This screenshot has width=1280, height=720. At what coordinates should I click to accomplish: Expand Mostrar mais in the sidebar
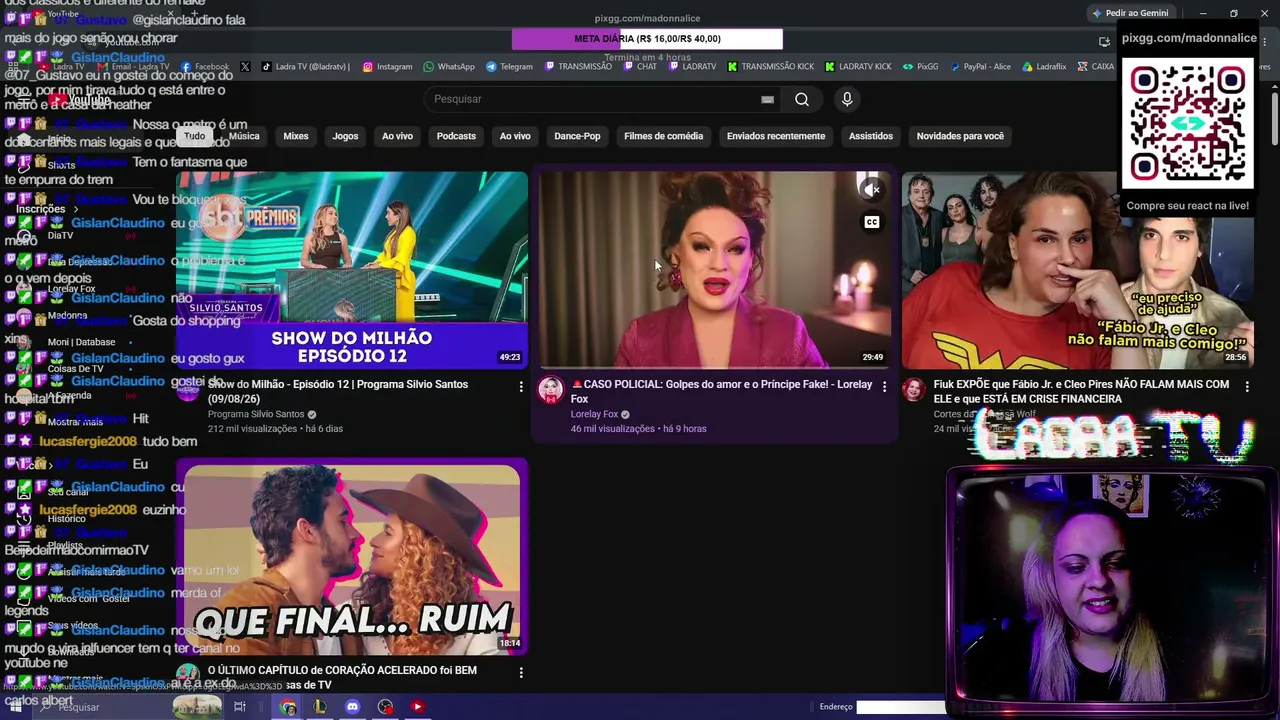click(x=75, y=422)
